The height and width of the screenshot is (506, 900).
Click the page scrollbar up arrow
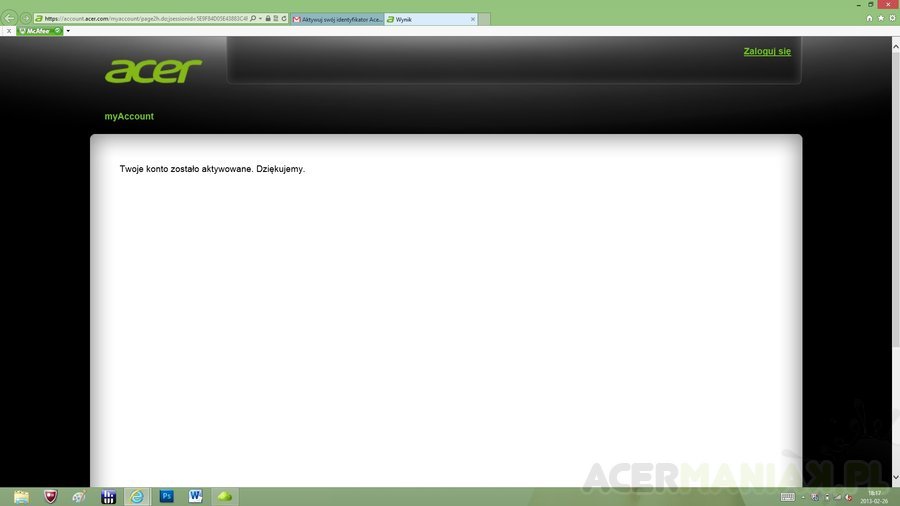[895, 45]
